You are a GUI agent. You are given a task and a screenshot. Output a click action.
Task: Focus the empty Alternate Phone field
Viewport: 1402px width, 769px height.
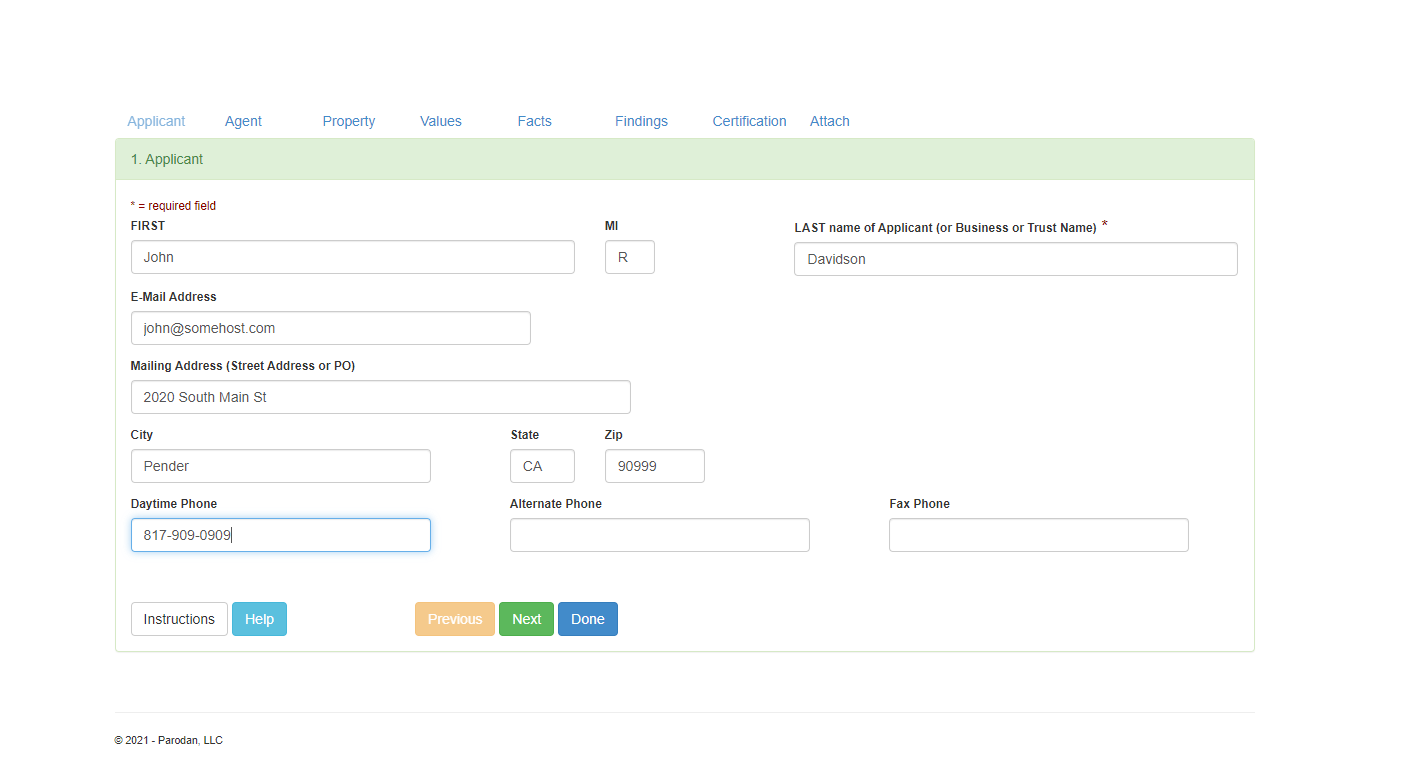[x=660, y=535]
